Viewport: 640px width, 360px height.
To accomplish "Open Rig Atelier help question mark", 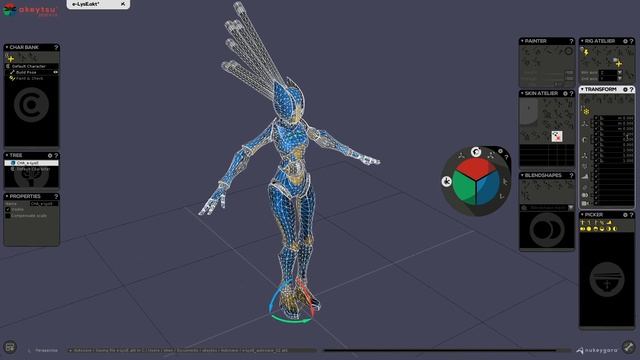I will (x=631, y=41).
